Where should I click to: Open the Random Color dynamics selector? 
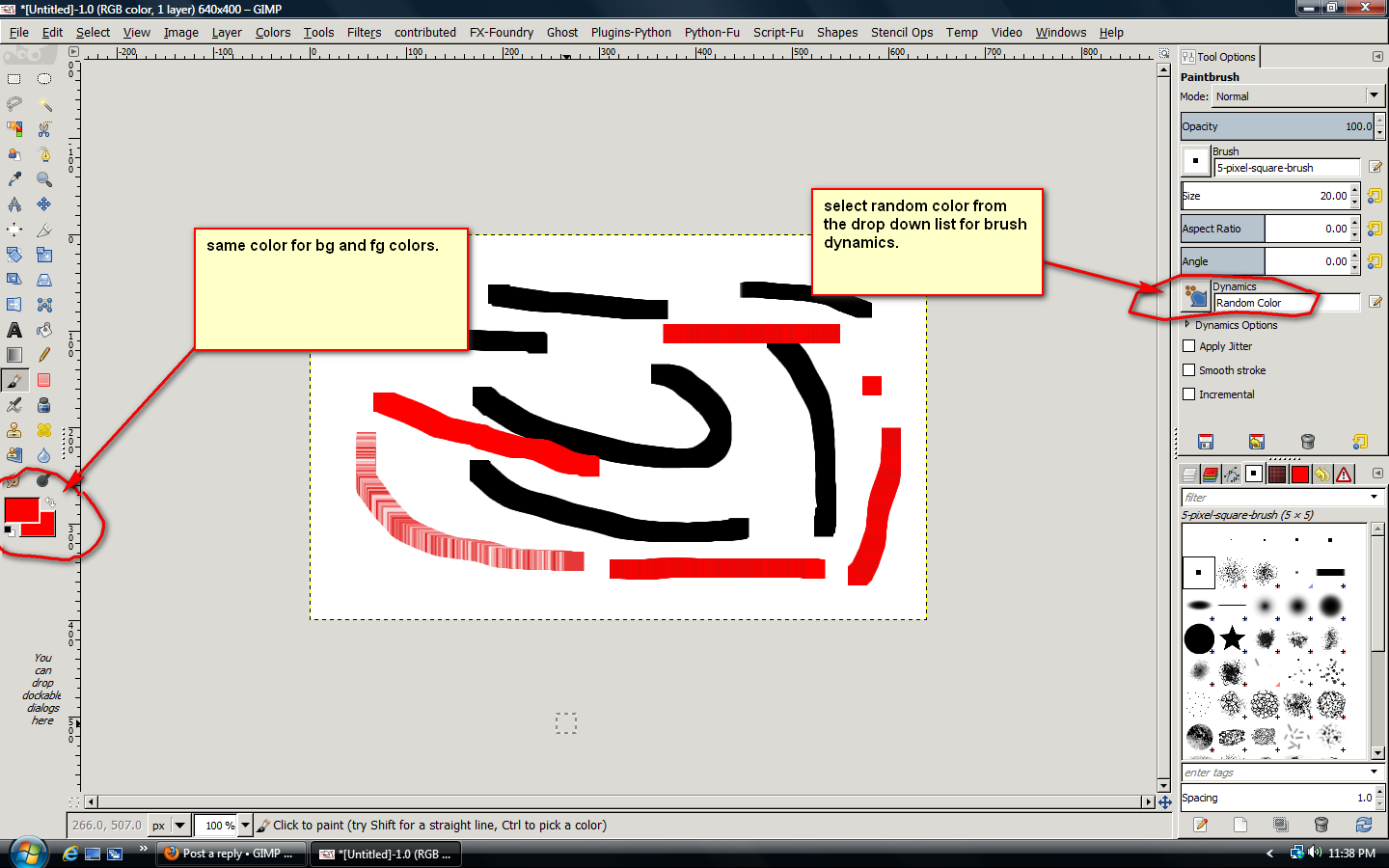[x=1287, y=303]
